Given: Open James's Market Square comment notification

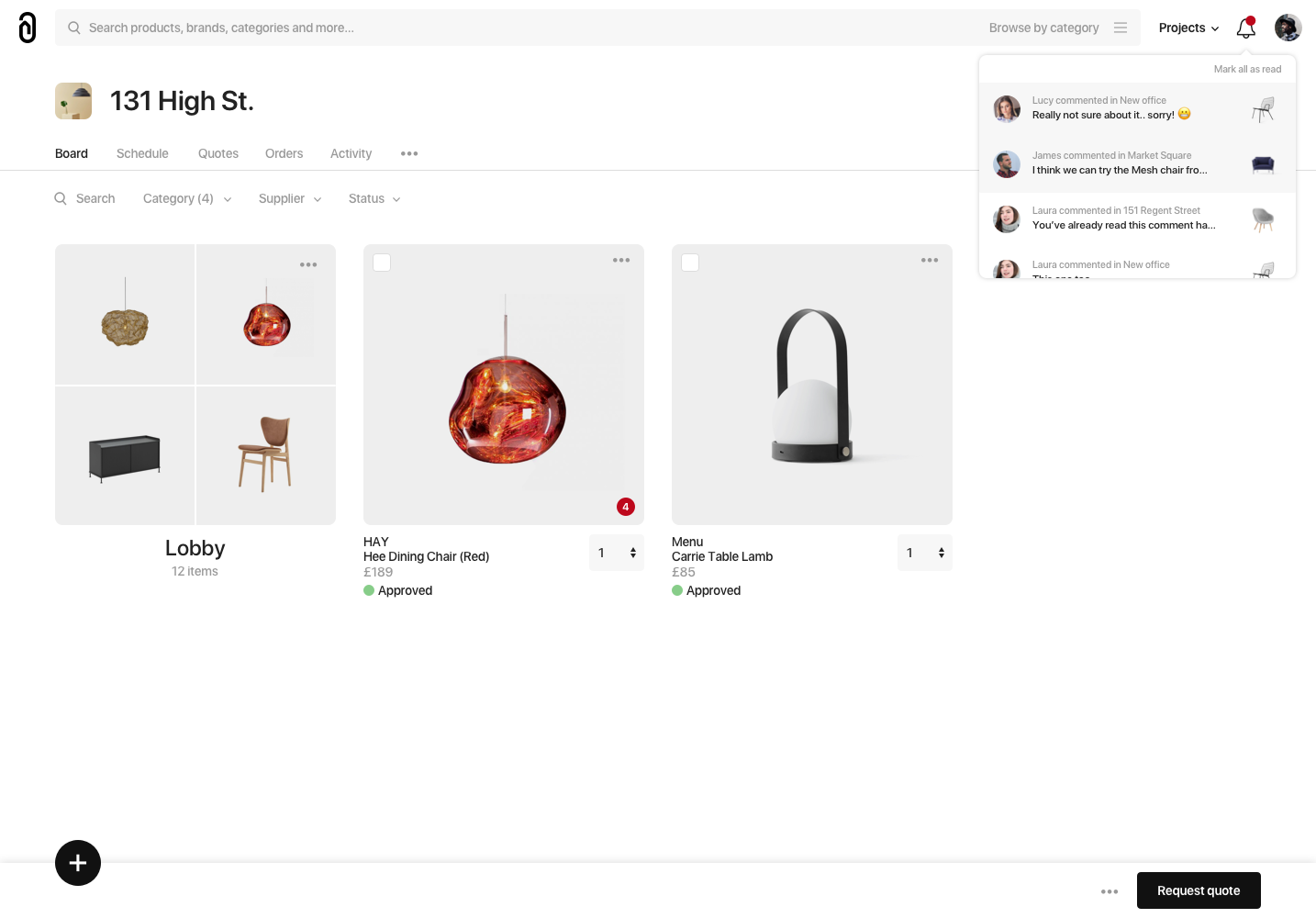Looking at the screenshot, I should 1138,165.
